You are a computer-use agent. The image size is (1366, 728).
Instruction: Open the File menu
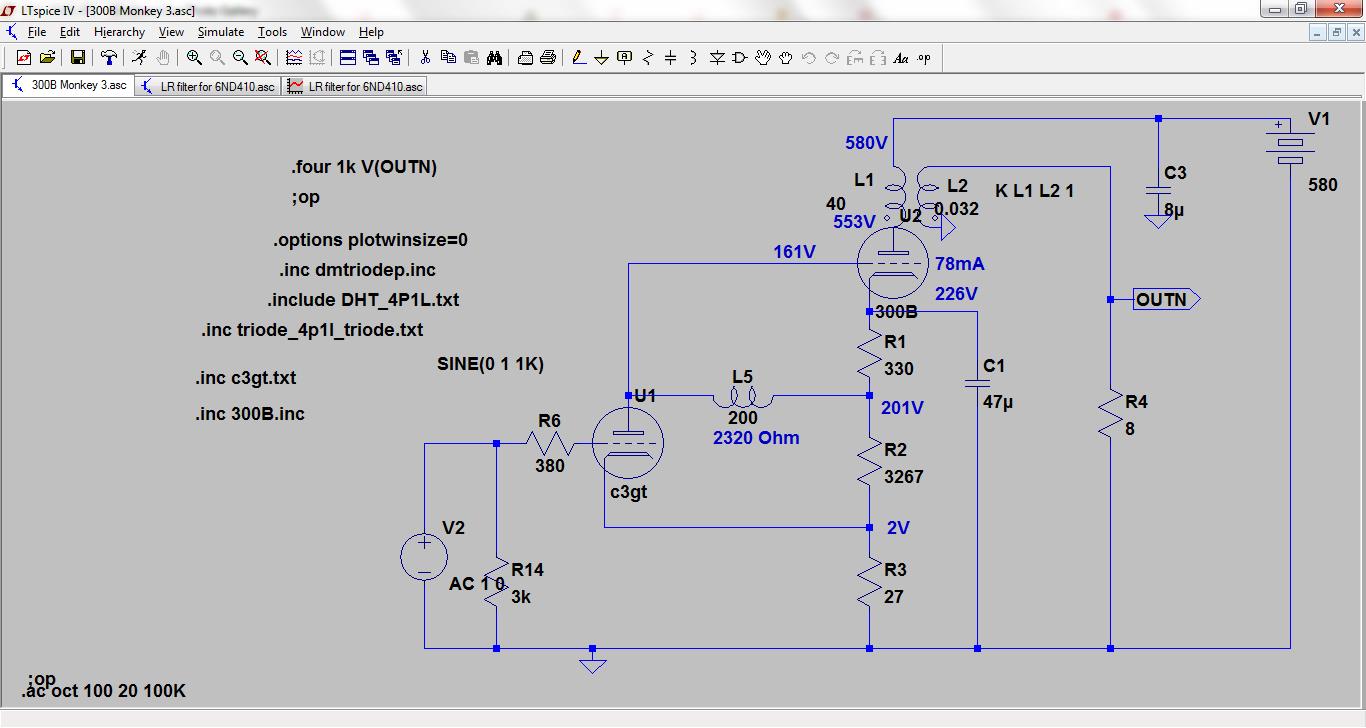pos(37,32)
